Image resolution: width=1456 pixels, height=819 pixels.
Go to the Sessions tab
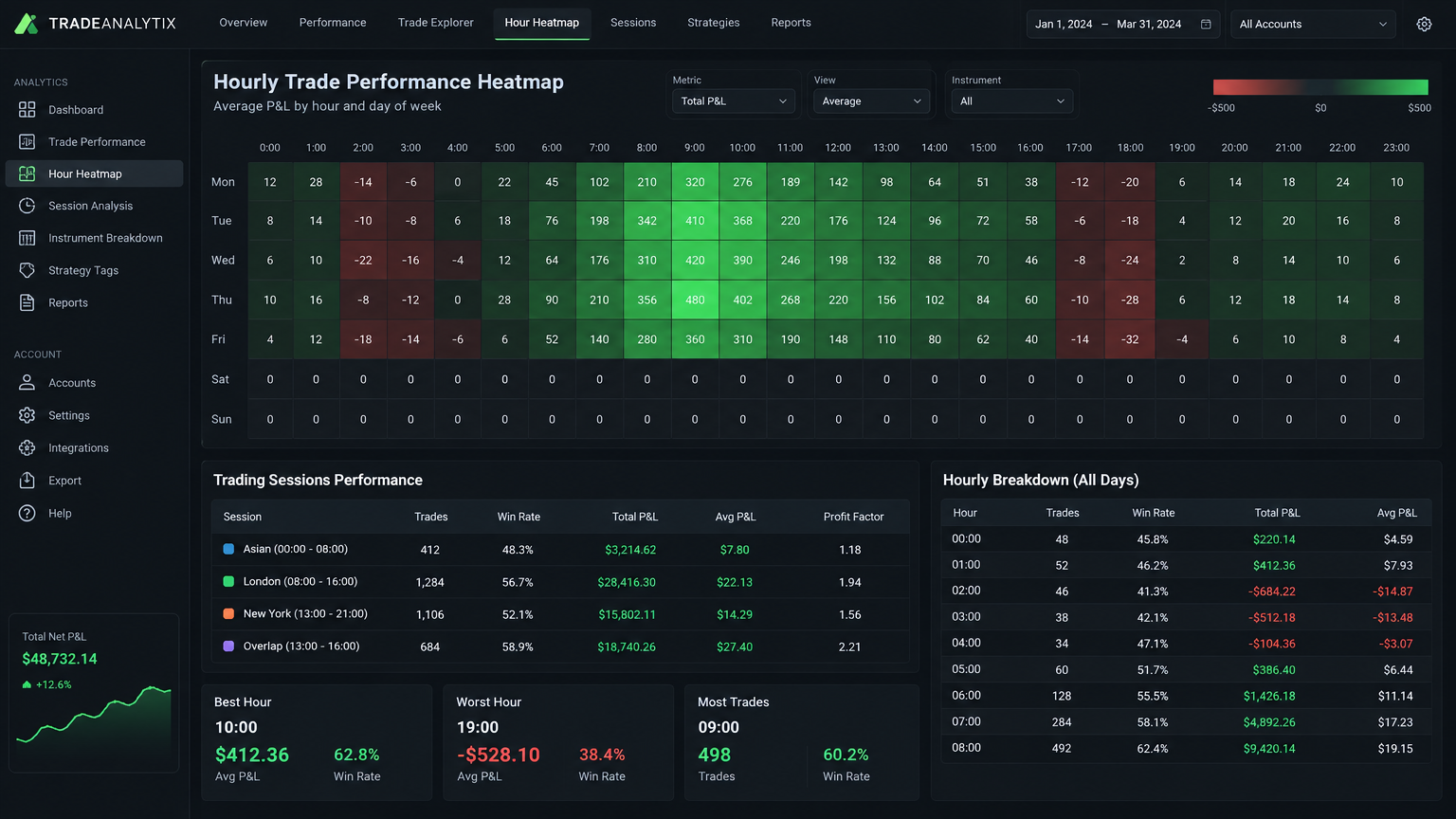[633, 23]
